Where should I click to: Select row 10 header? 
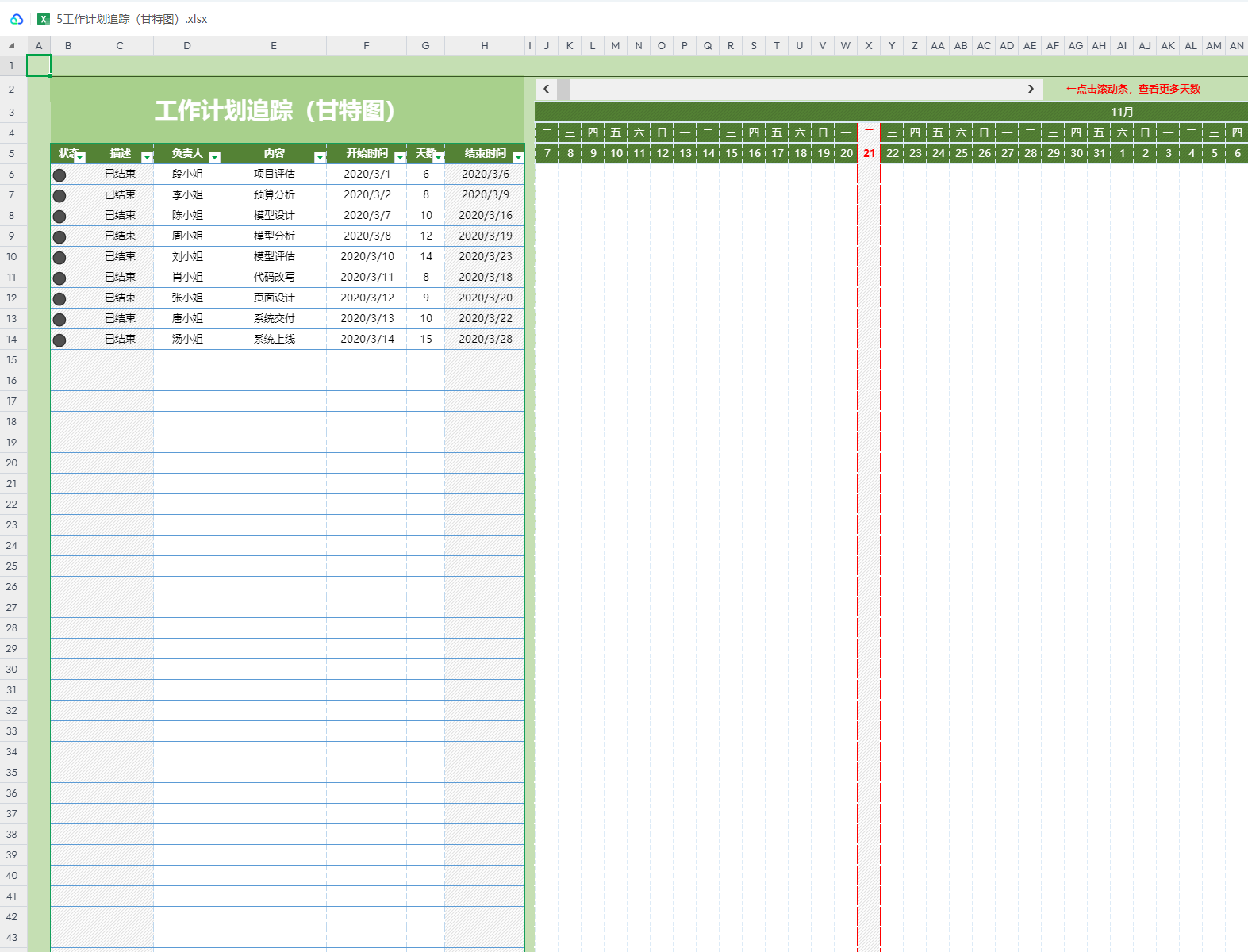pos(12,257)
